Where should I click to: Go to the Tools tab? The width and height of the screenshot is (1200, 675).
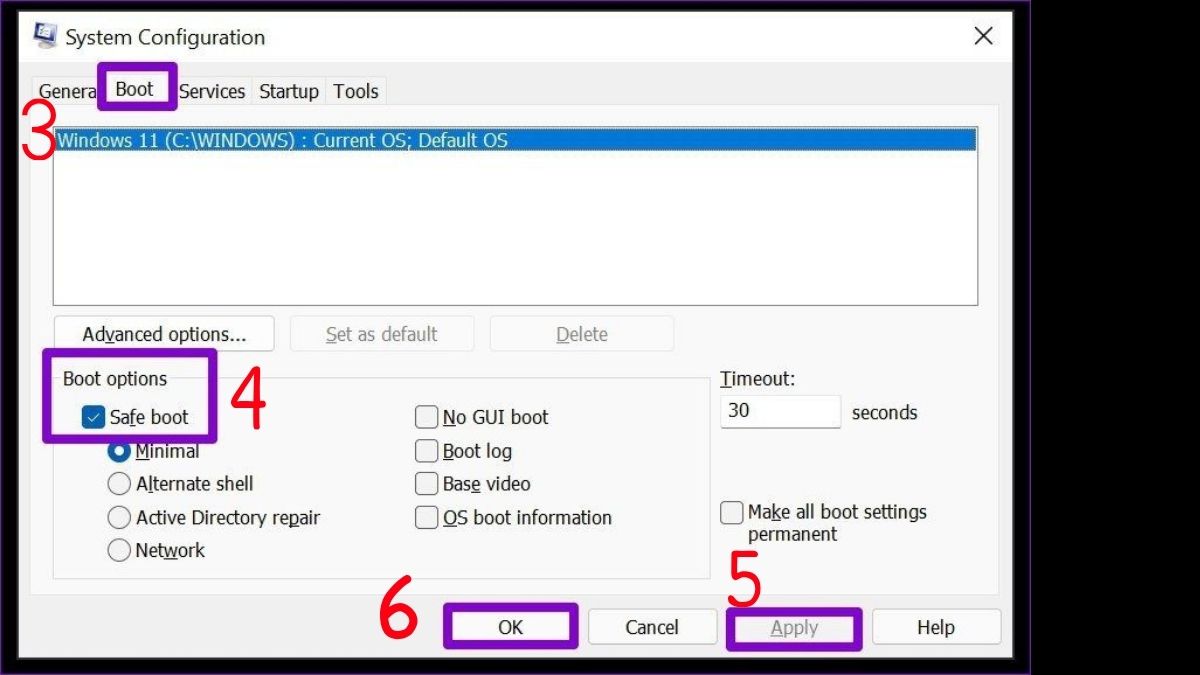(x=355, y=91)
